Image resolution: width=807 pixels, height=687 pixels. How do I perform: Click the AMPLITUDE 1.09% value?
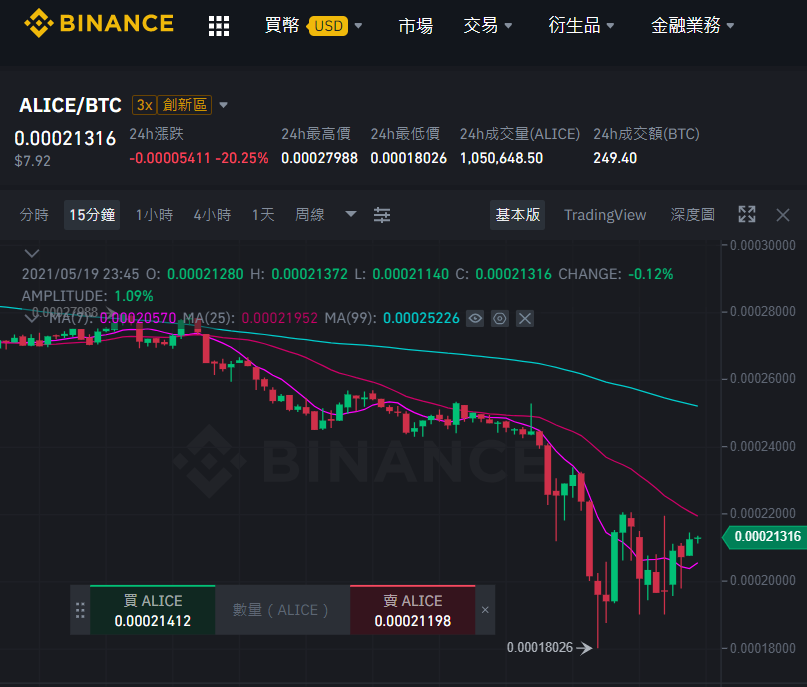[x=134, y=296]
